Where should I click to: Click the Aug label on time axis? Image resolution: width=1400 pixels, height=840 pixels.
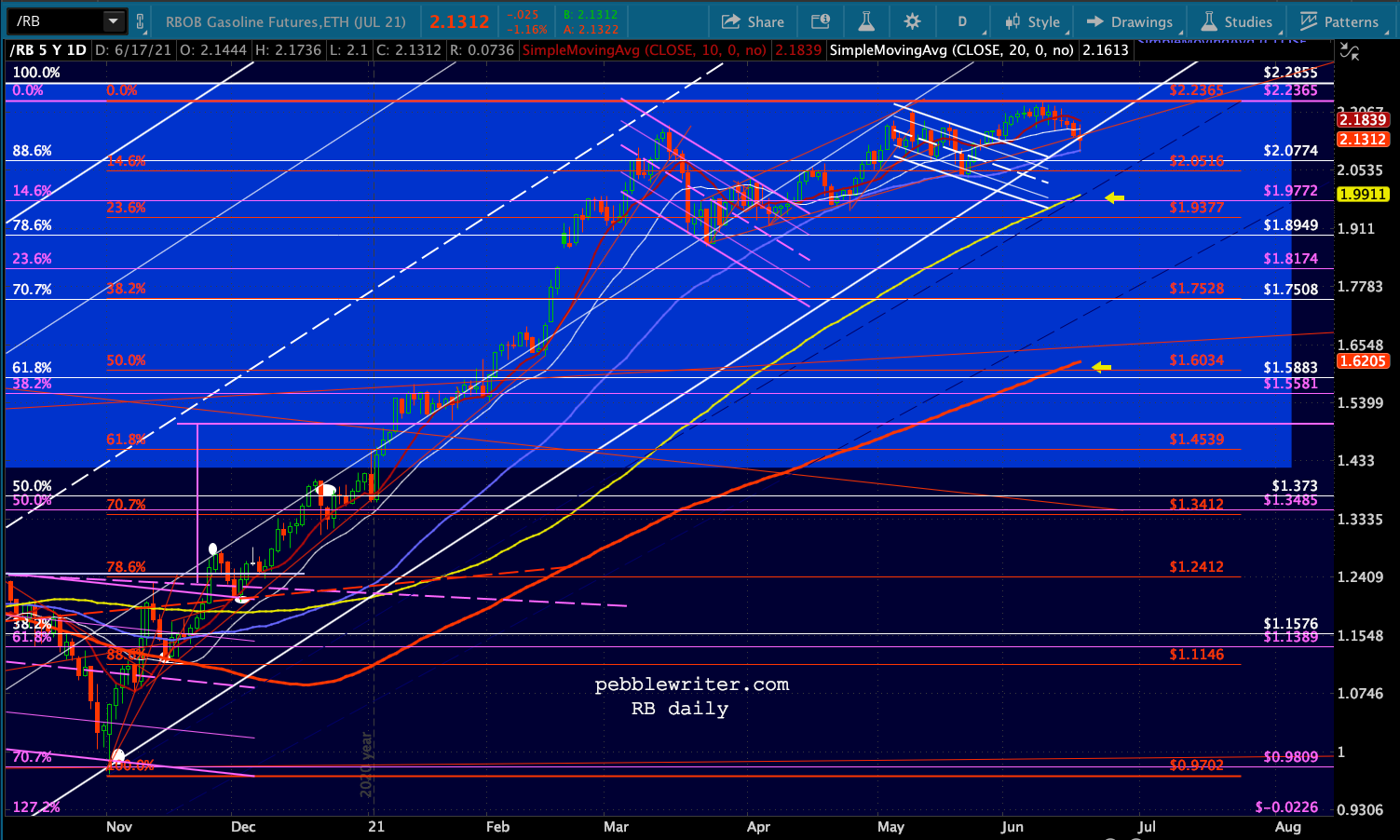(x=1287, y=826)
